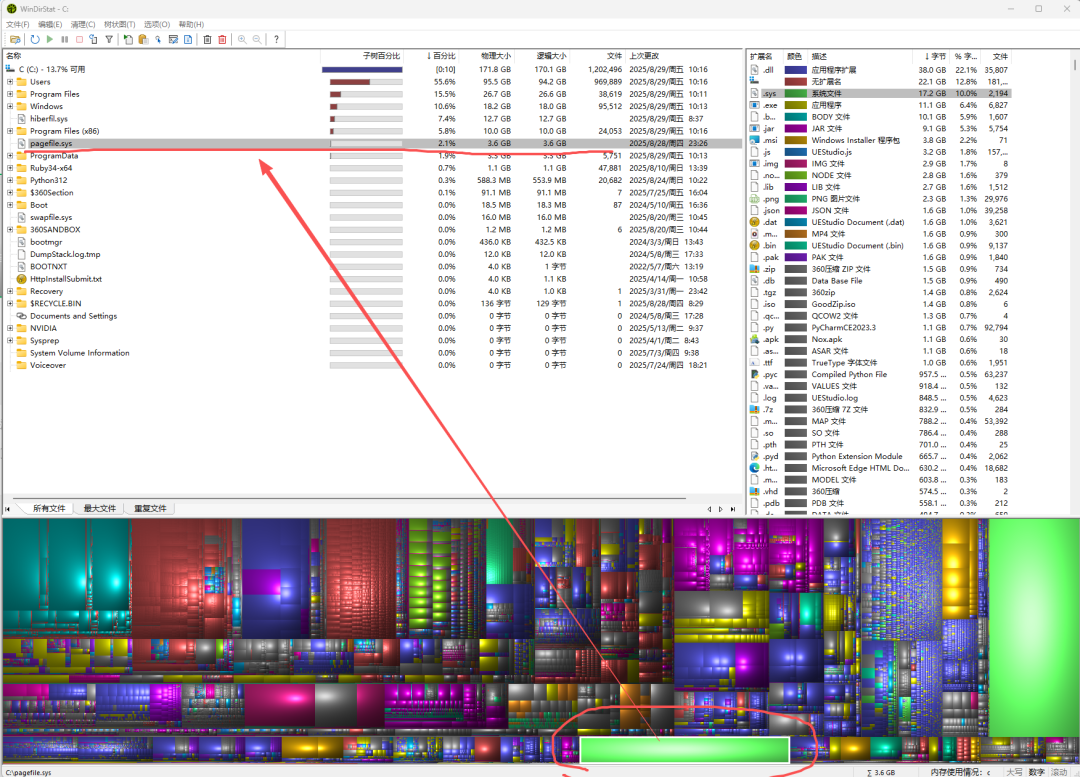Switch to the 重复文件 tab
The height and width of the screenshot is (777, 1080).
coord(150,508)
